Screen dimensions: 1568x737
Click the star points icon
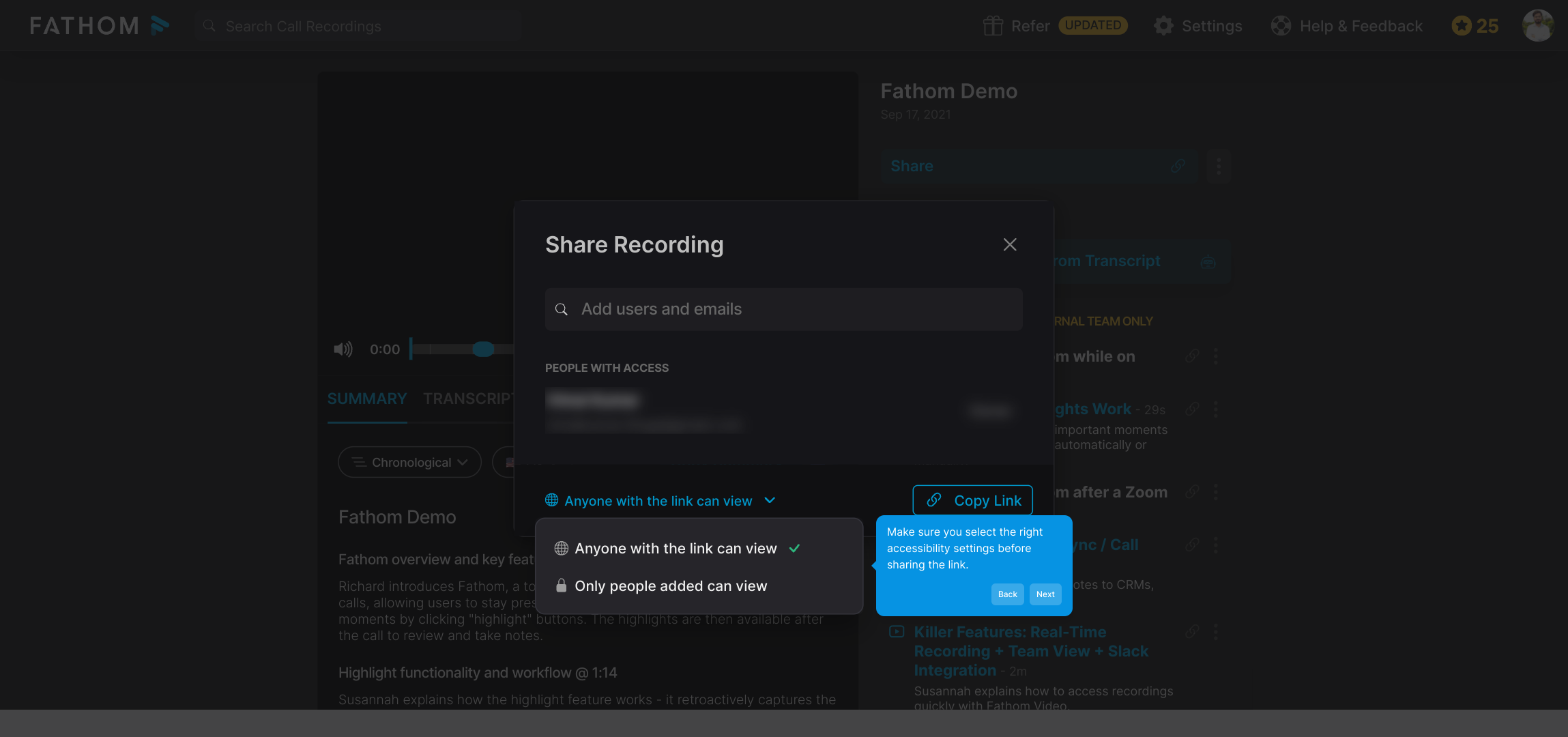click(x=1461, y=26)
